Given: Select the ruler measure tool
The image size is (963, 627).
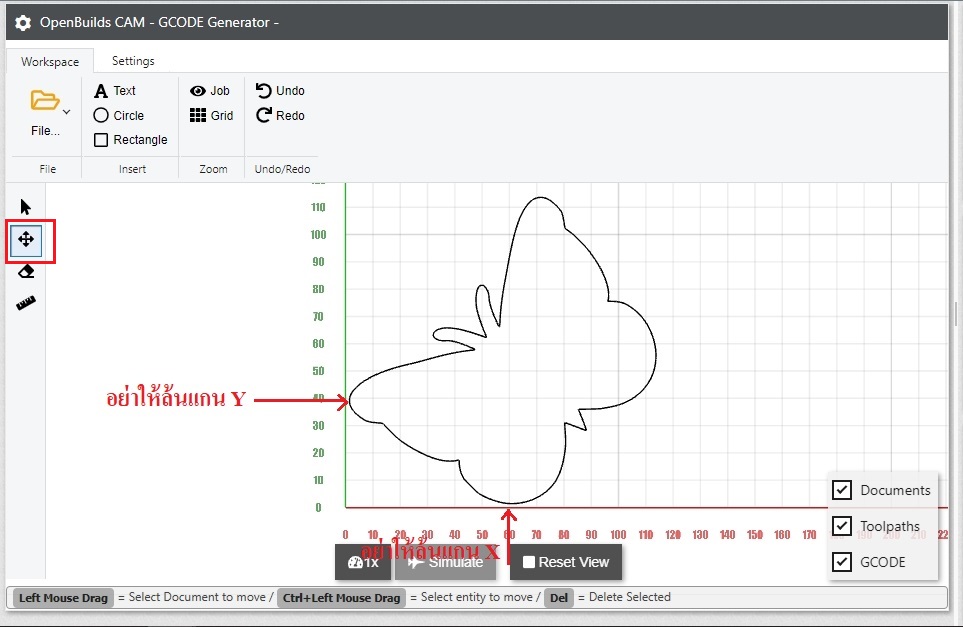Looking at the screenshot, I should coord(26,303).
